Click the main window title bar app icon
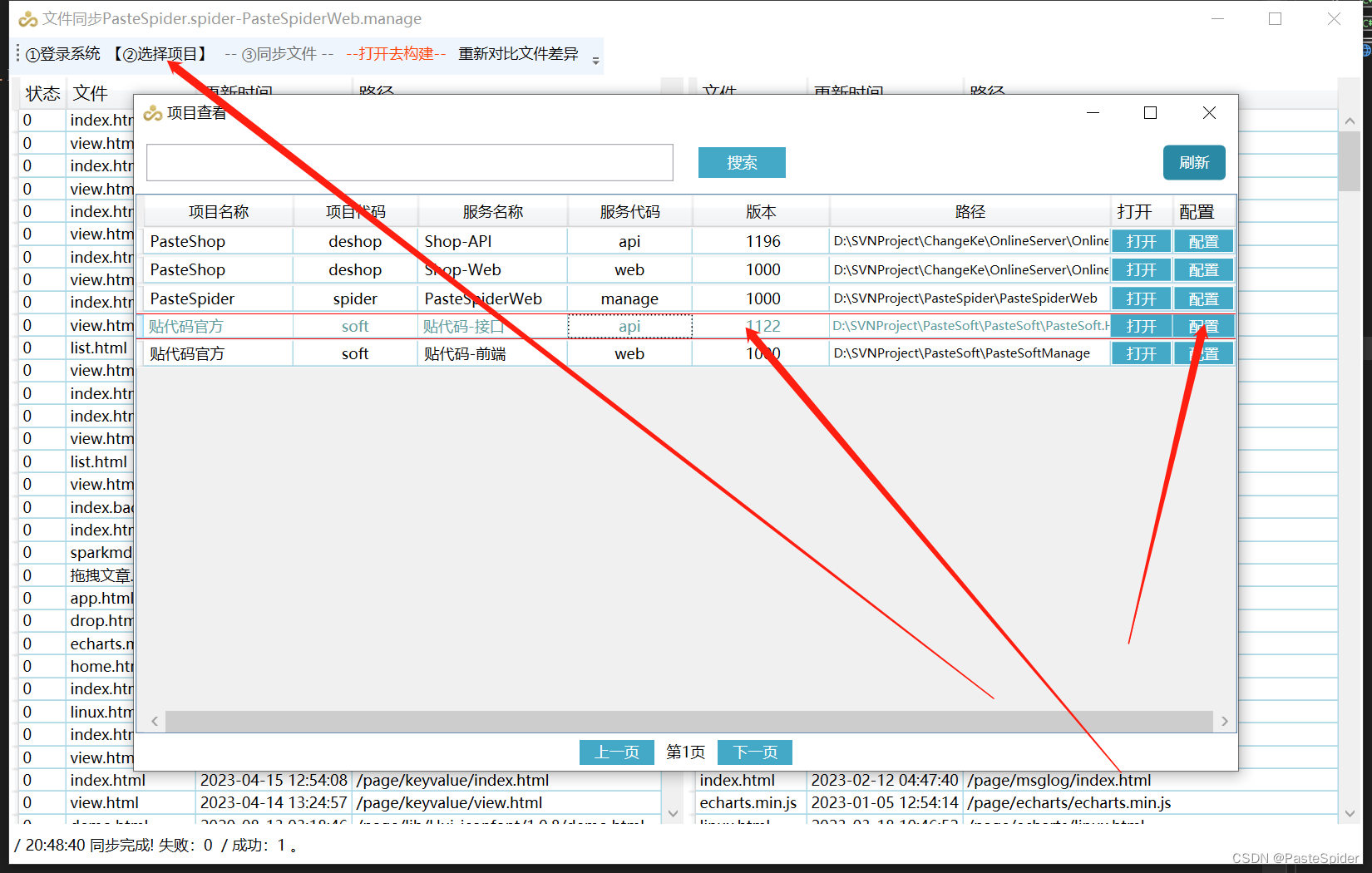 pos(28,18)
